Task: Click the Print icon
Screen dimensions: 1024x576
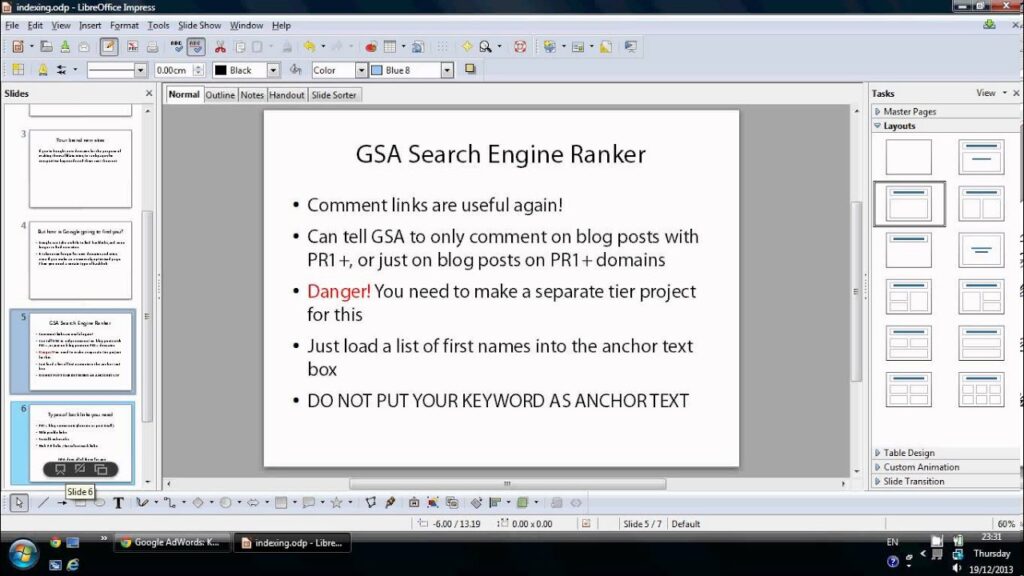Action: (x=152, y=46)
